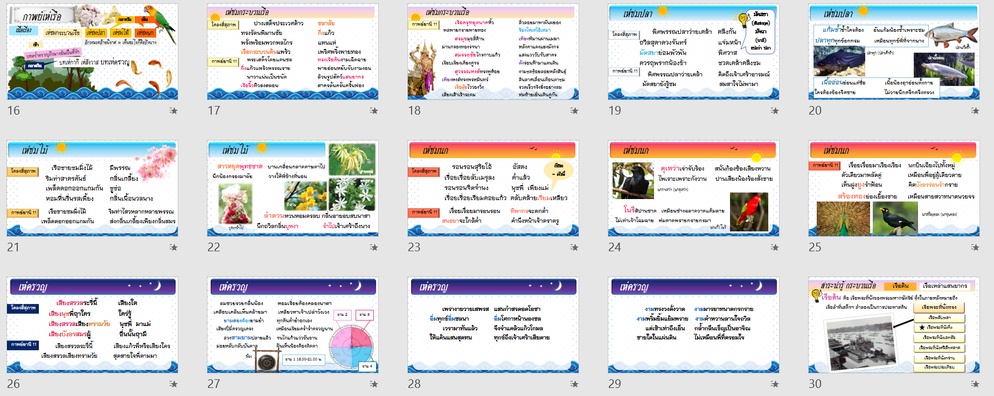The height and width of the screenshot is (396, 994).
Task: Select slide 18 thumbnail with golden statue
Action: pyautogui.click(x=493, y=51)
